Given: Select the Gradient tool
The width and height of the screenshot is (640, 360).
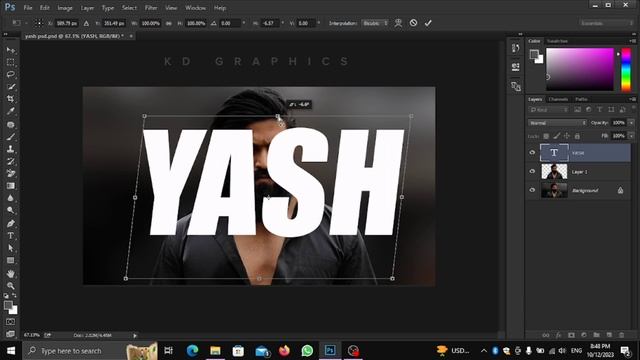Looking at the screenshot, I should 11,186.
